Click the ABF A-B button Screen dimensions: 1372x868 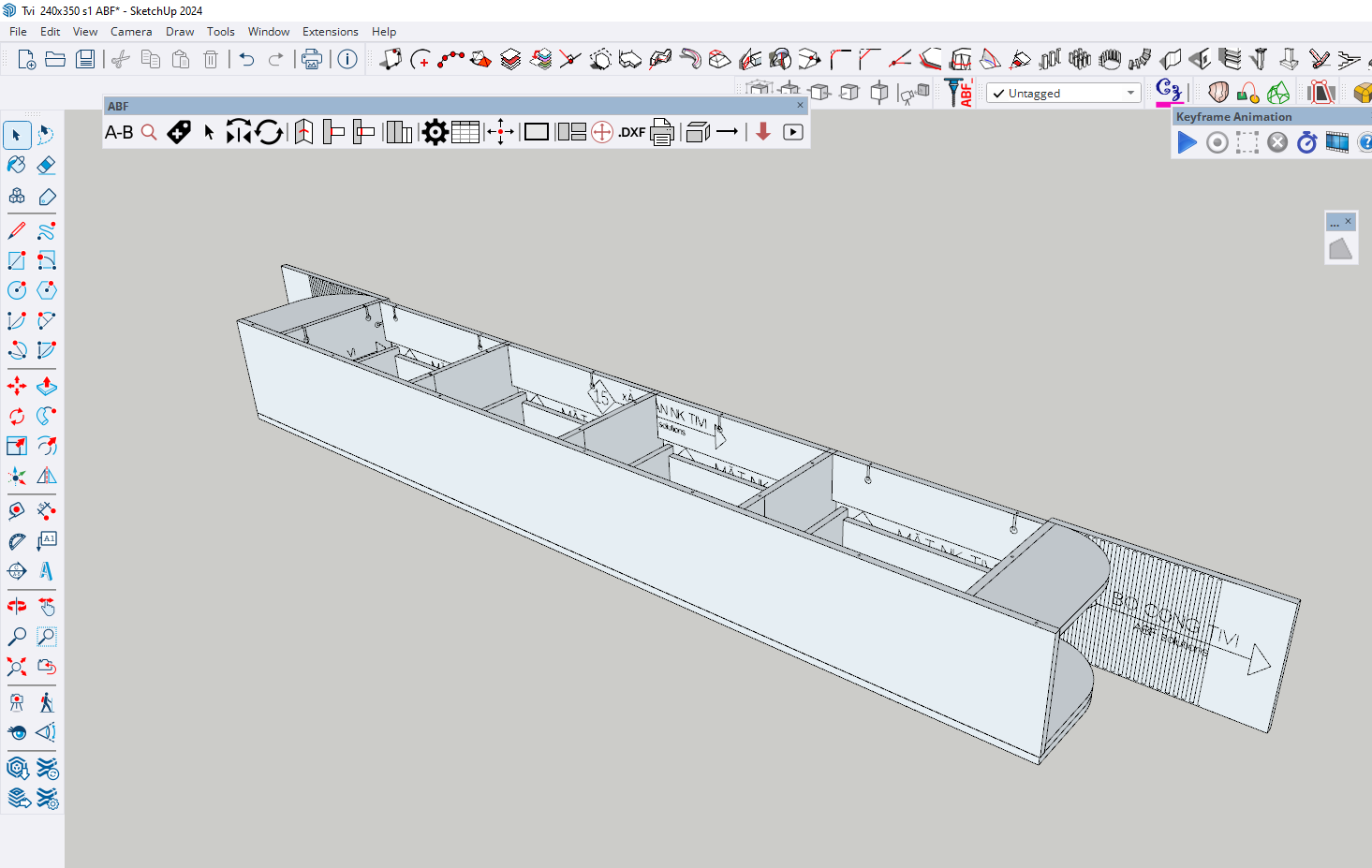(119, 132)
